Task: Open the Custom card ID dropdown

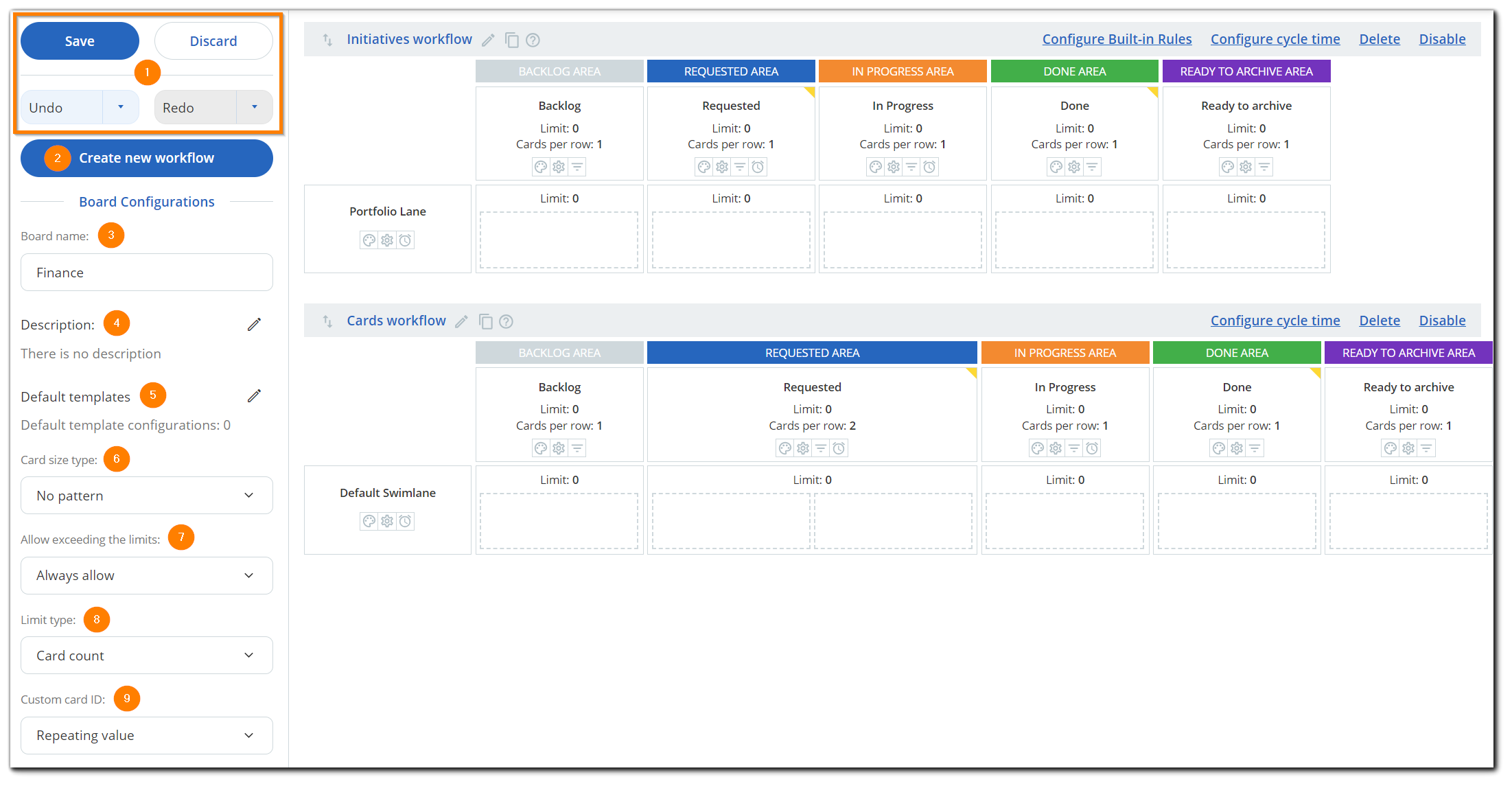Action: [x=146, y=735]
